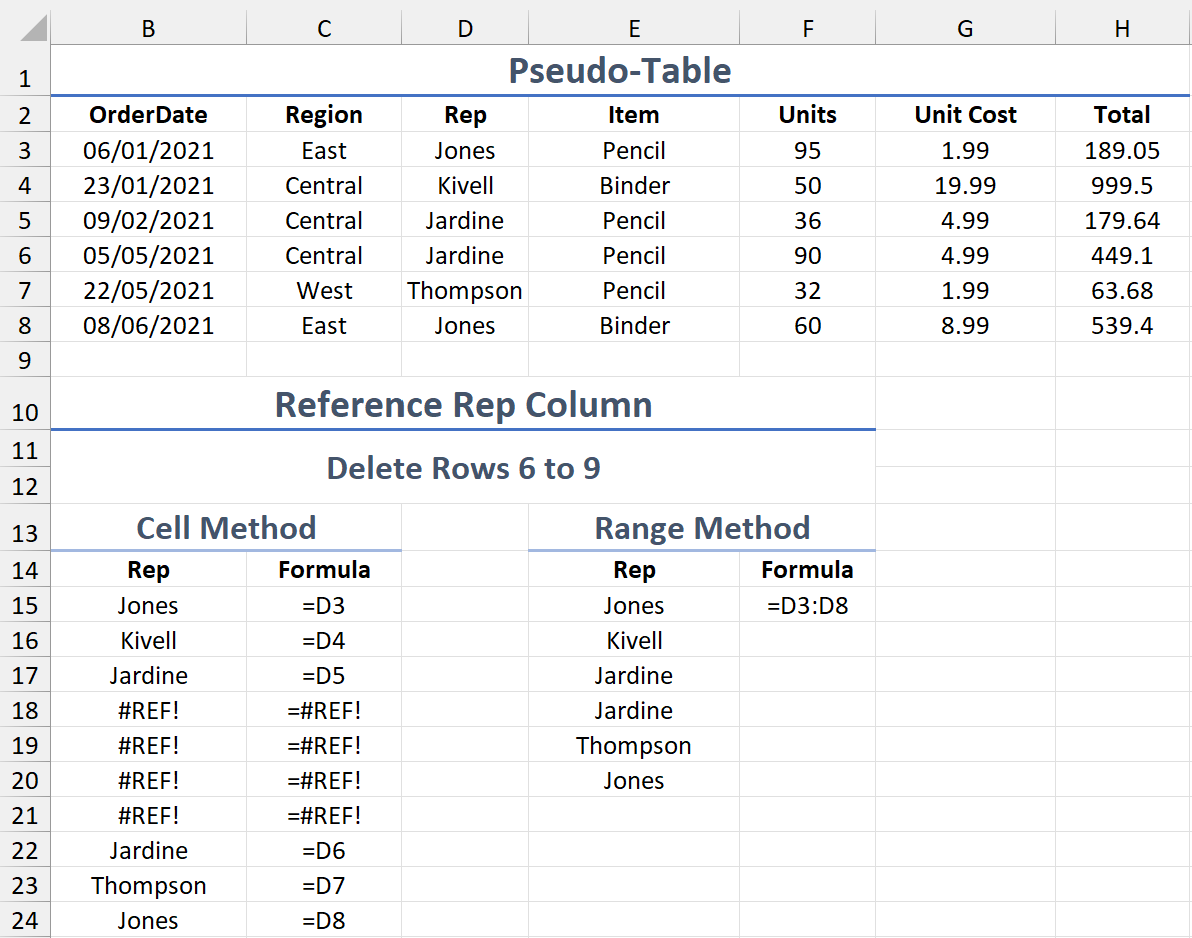Screen dimensions: 1192x938
Task: Click the Delete Rows 6 to 9 text
Action: pyautogui.click(x=463, y=468)
